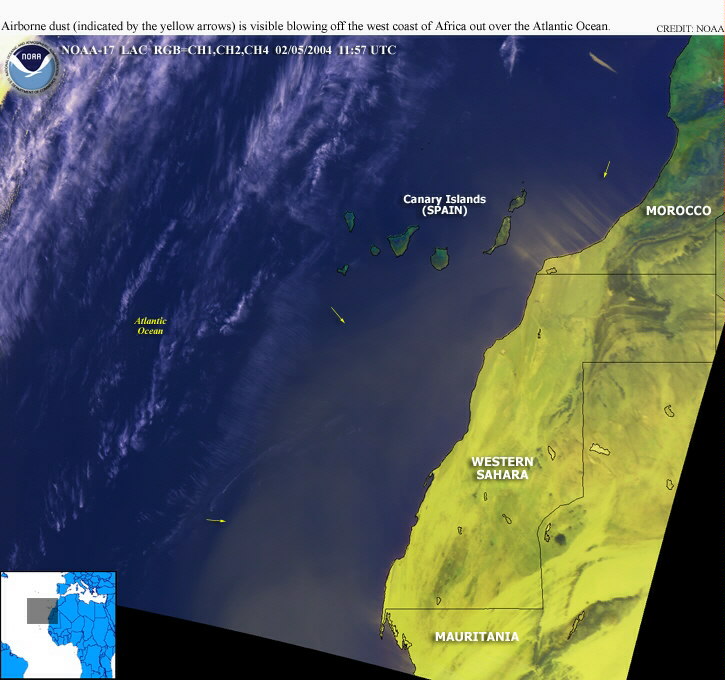725x680 pixels.
Task: Click the gray highlighted area in inset map
Action: point(43,611)
